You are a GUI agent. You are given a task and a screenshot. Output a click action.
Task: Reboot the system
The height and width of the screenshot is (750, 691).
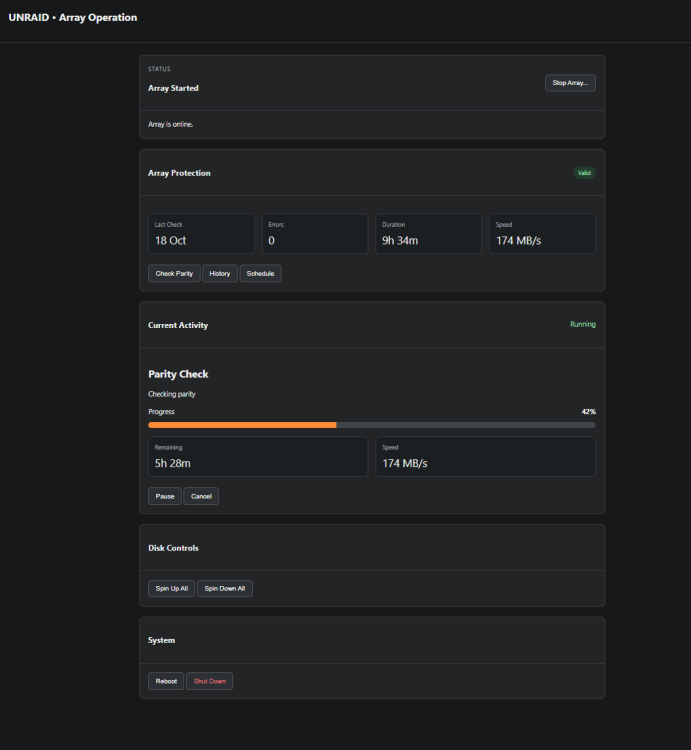pos(166,681)
